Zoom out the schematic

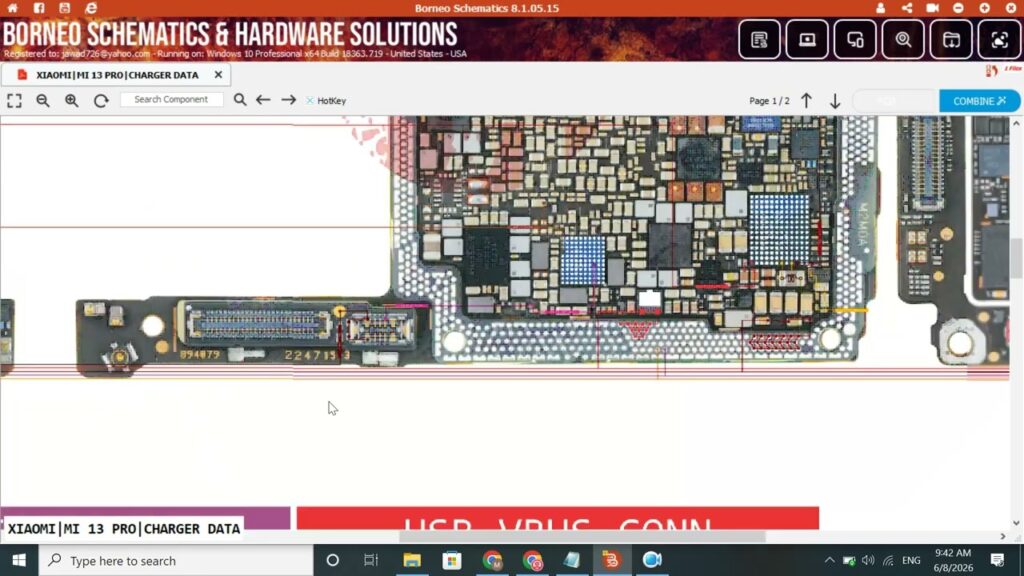click(43, 101)
